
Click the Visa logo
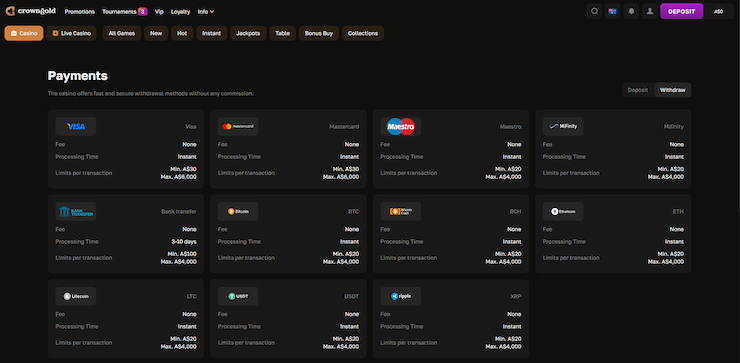(76, 127)
